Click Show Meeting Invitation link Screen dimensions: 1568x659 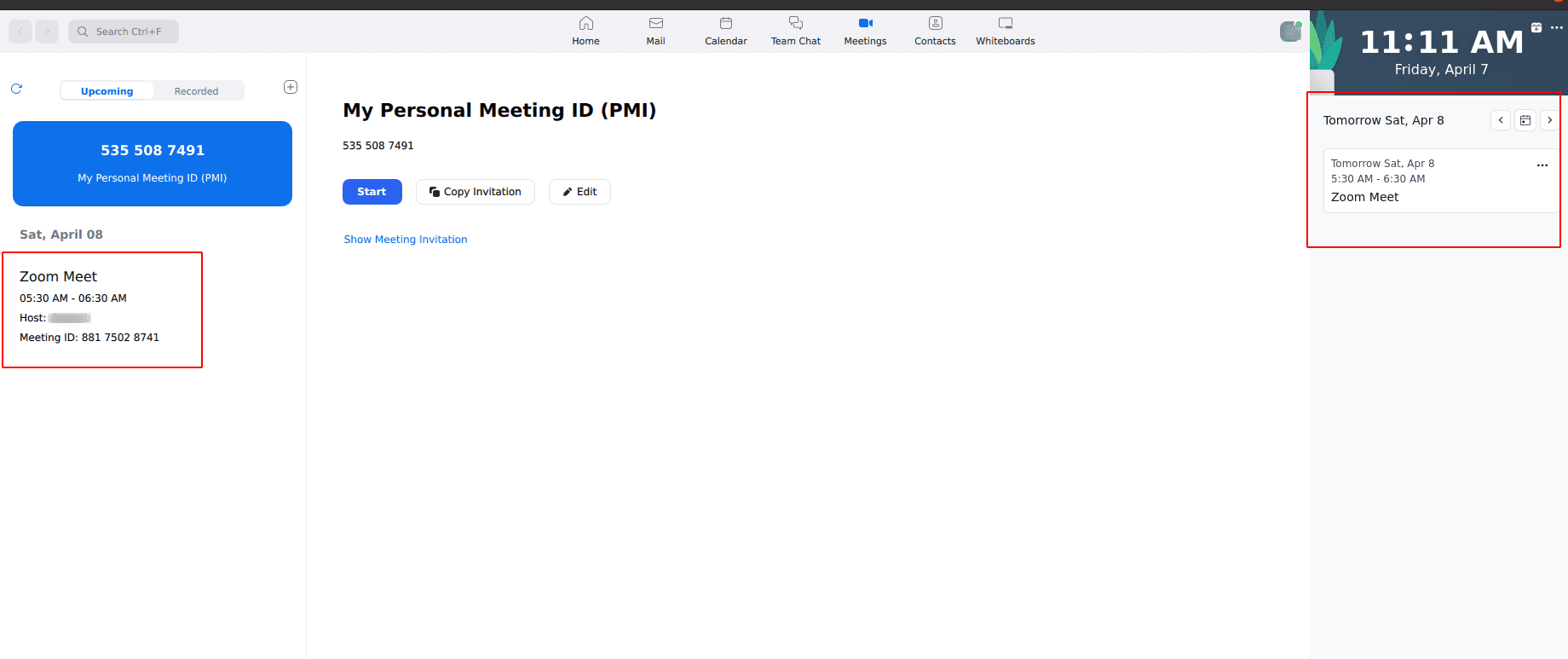tap(406, 240)
